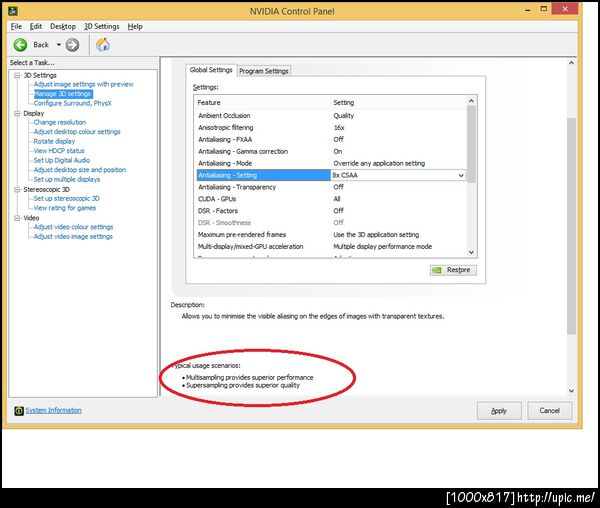Select the CUDA - GPUs row
This screenshot has width=600, height=508.
[331, 199]
